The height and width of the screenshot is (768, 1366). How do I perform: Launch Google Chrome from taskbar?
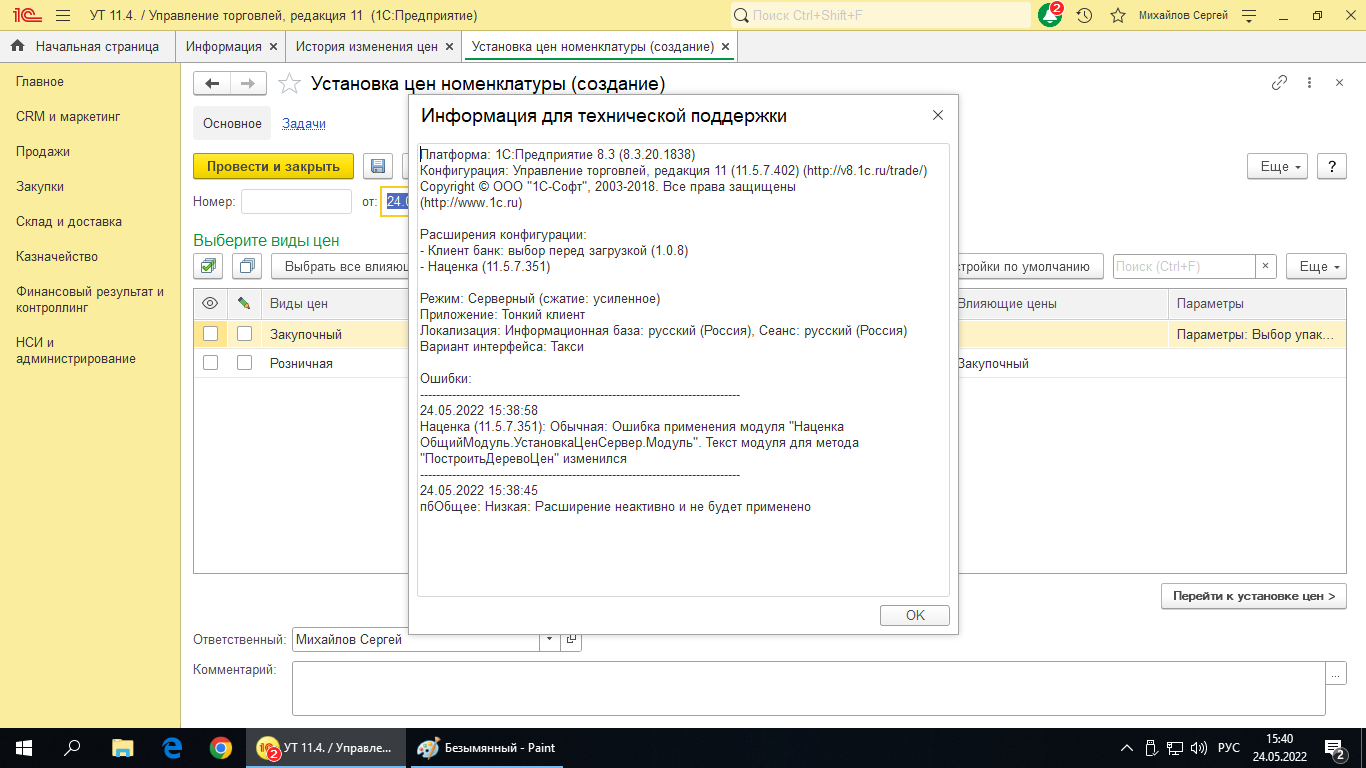[221, 747]
